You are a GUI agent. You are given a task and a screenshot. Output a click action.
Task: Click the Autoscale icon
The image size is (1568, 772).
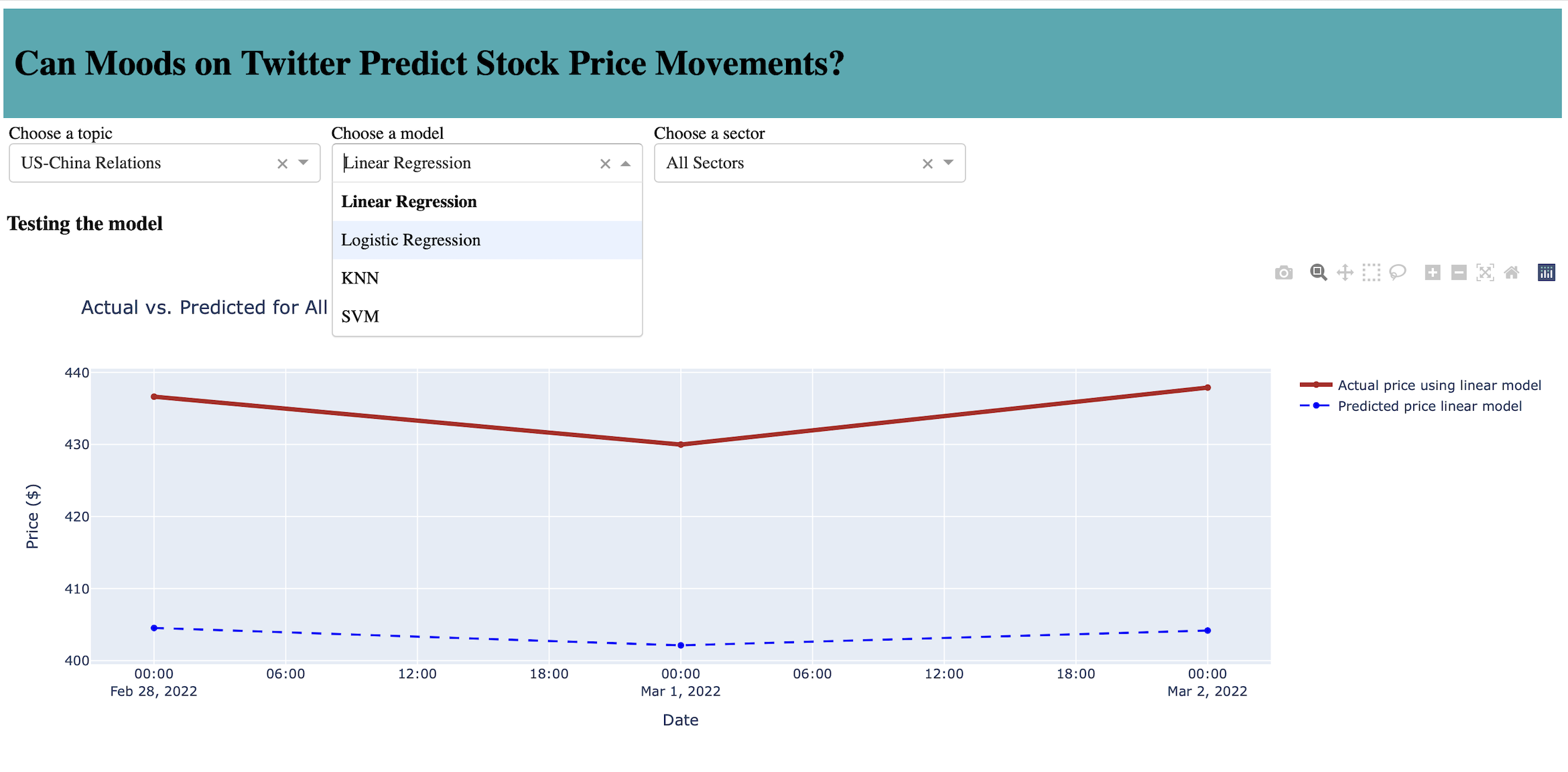pos(1485,273)
